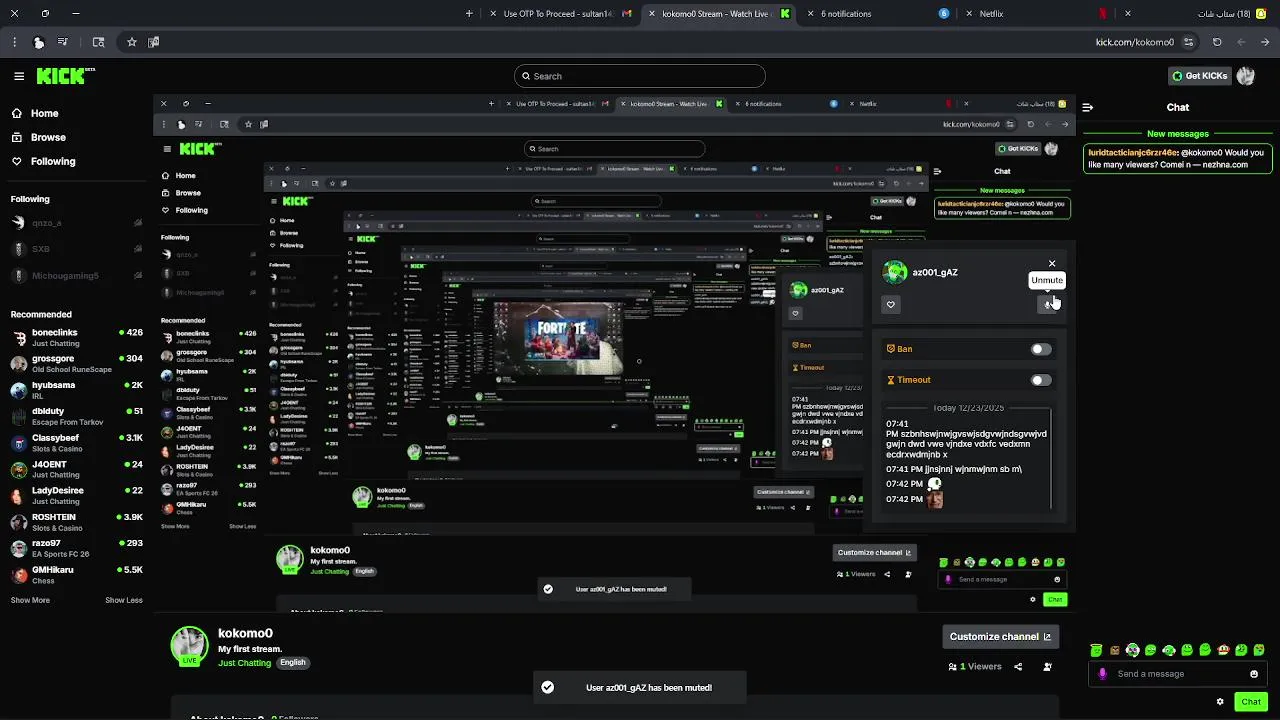Collapse the outermost sidebar list with Show Less
1280x720 pixels.
124,601
